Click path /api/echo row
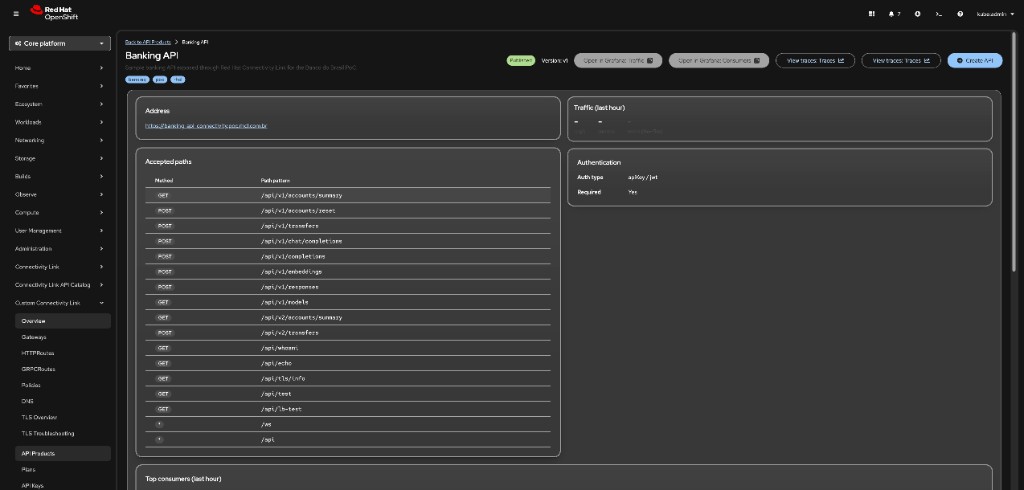This screenshot has width=1024, height=490. pos(347,363)
